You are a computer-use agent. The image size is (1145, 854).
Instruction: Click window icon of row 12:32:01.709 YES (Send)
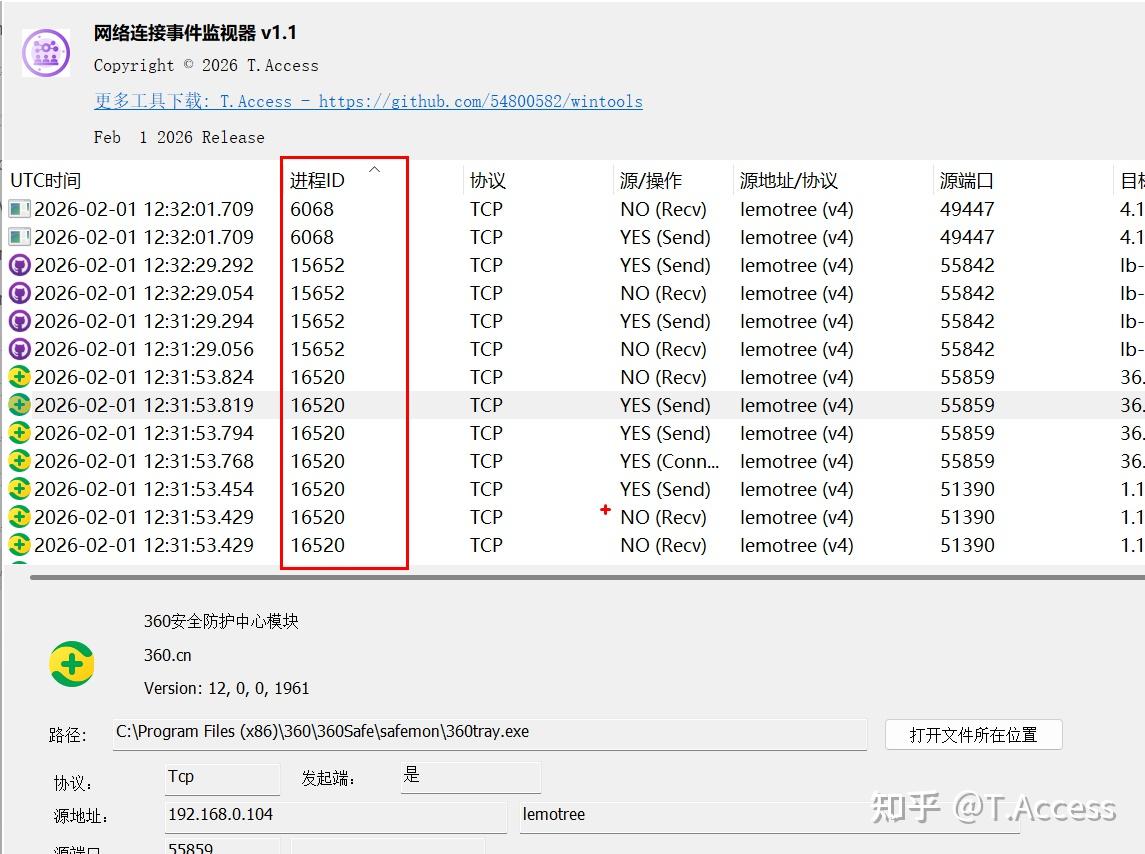[x=20, y=237]
